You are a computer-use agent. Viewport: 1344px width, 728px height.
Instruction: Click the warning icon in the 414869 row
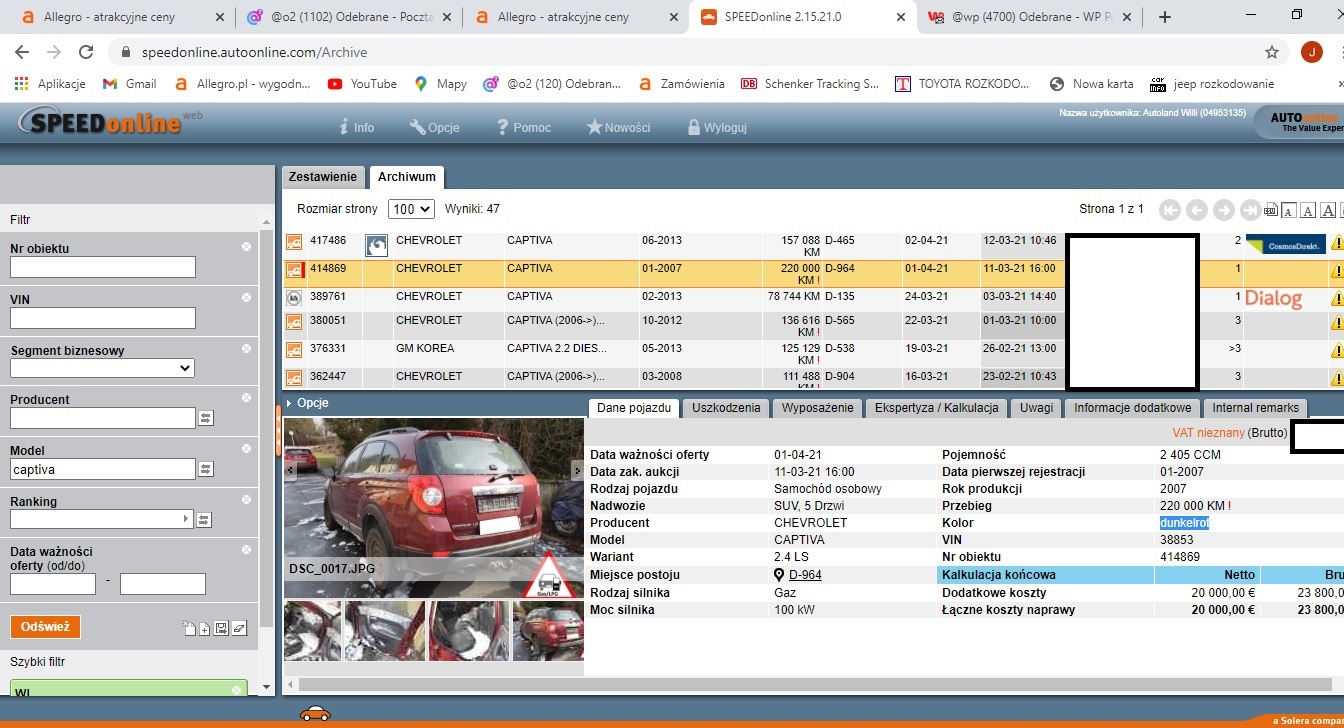[x=1336, y=270]
